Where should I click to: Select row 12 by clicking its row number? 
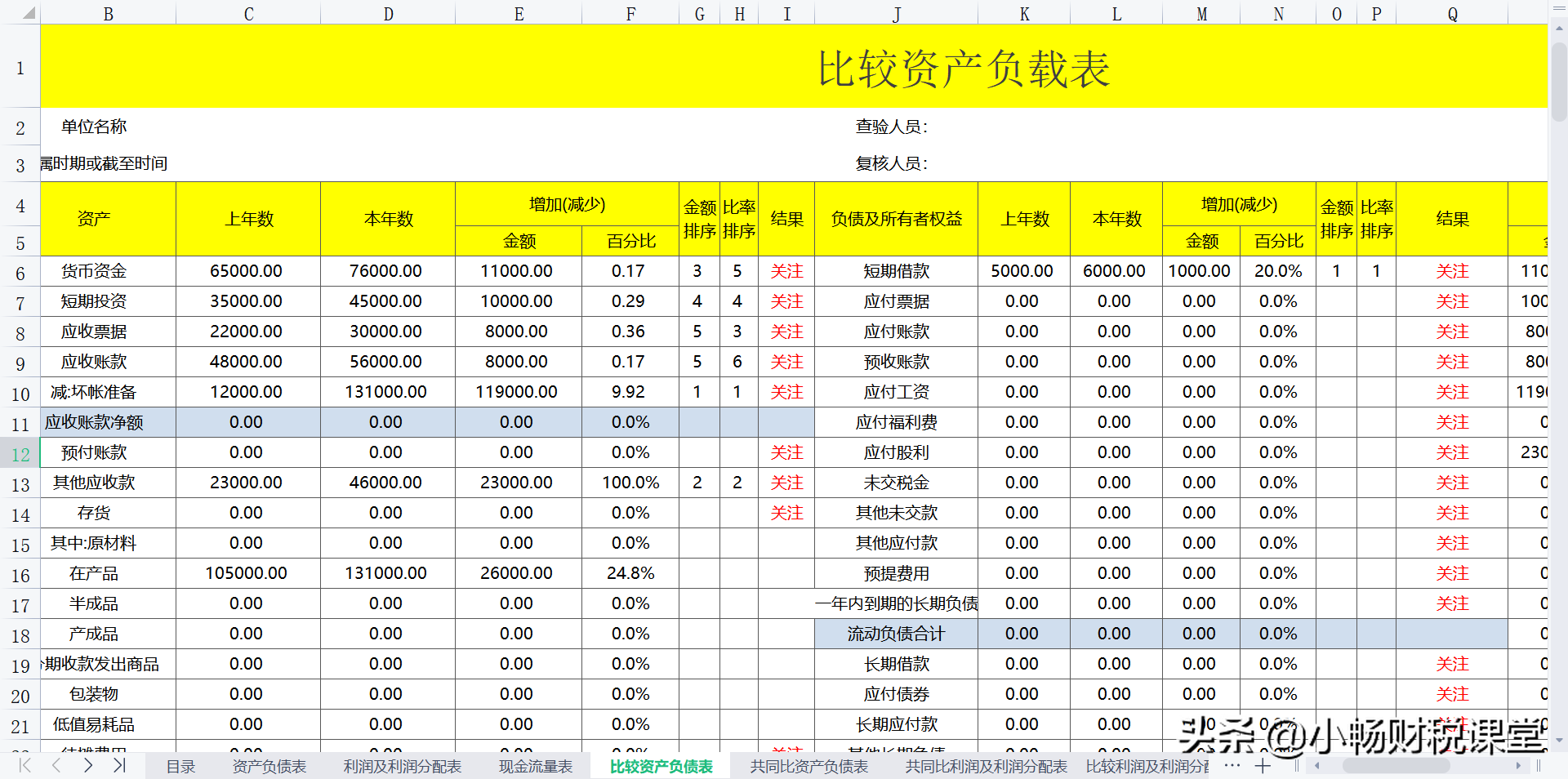[20, 452]
